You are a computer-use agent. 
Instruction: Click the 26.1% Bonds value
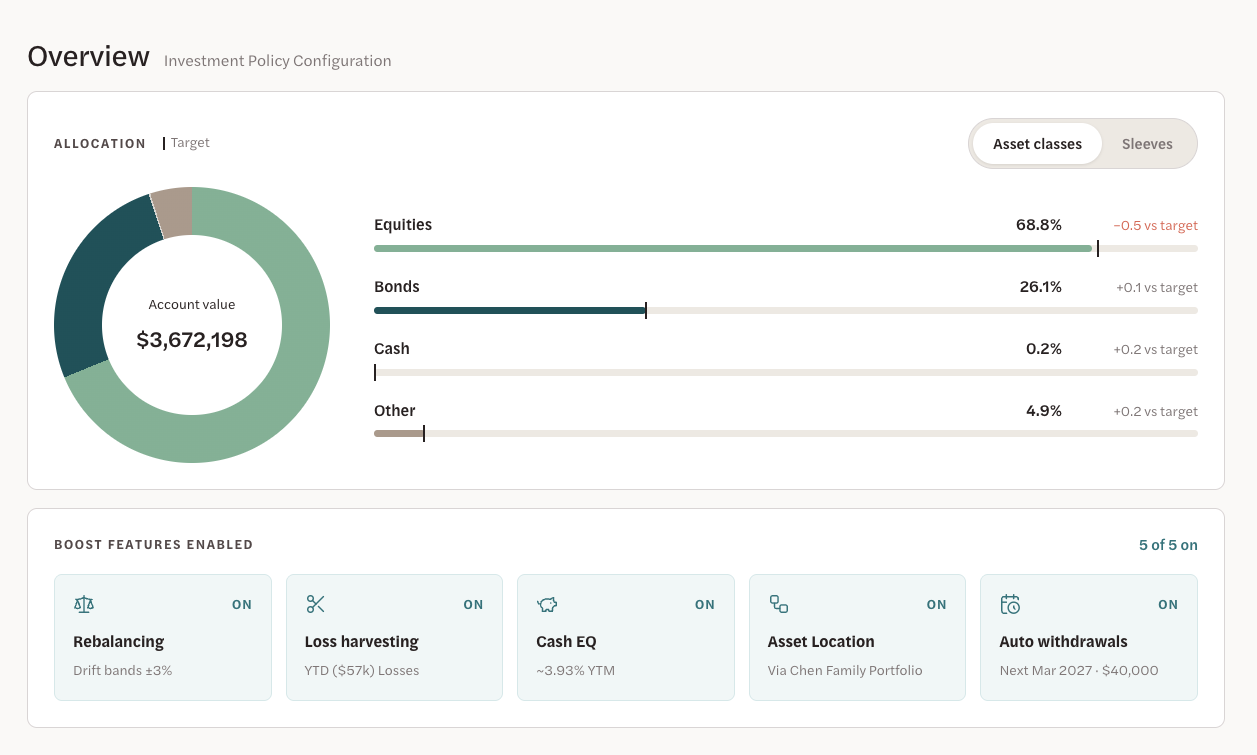1041,287
